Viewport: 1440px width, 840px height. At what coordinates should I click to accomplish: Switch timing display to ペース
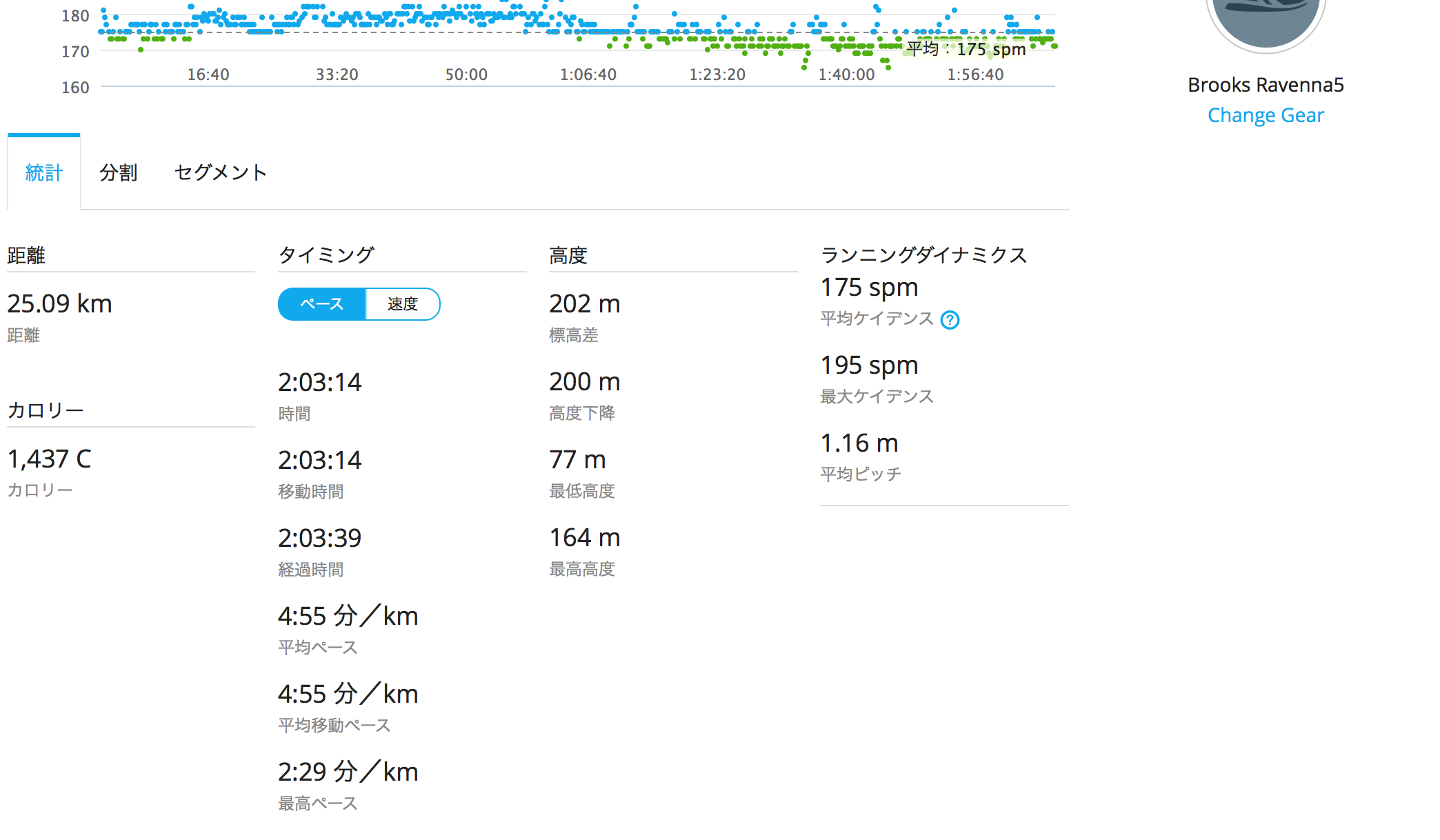(321, 304)
